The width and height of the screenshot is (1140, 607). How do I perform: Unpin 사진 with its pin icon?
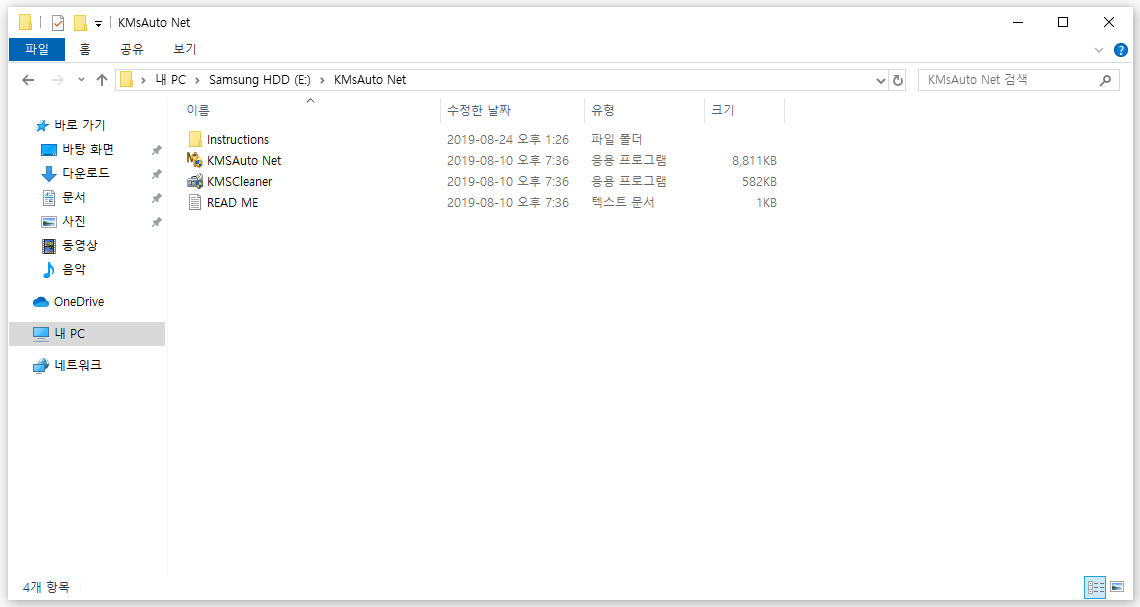point(156,222)
